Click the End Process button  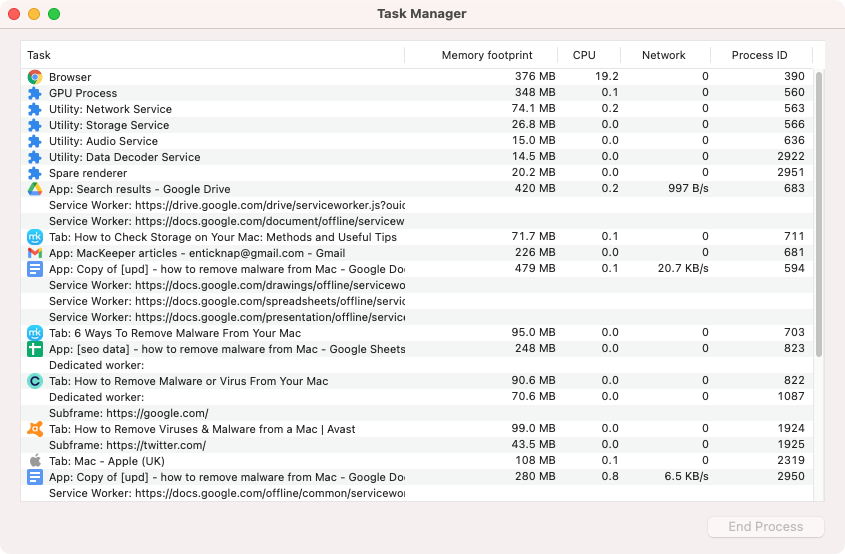(x=766, y=527)
